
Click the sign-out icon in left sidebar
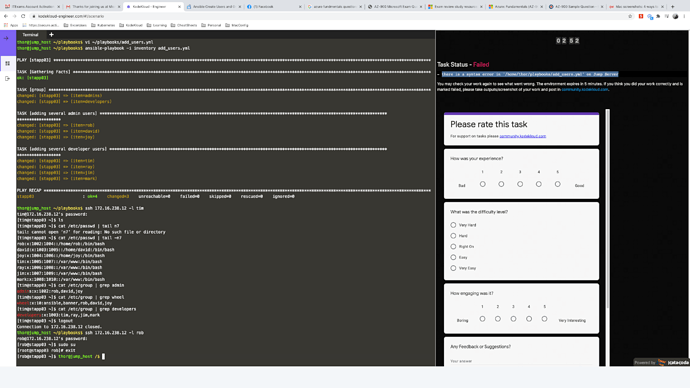(7, 78)
